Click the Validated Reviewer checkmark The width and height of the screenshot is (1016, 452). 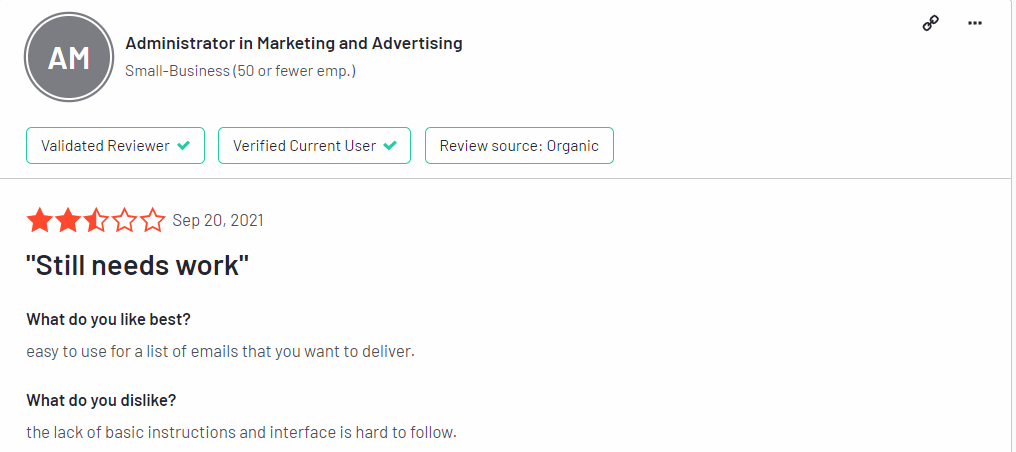click(x=183, y=146)
